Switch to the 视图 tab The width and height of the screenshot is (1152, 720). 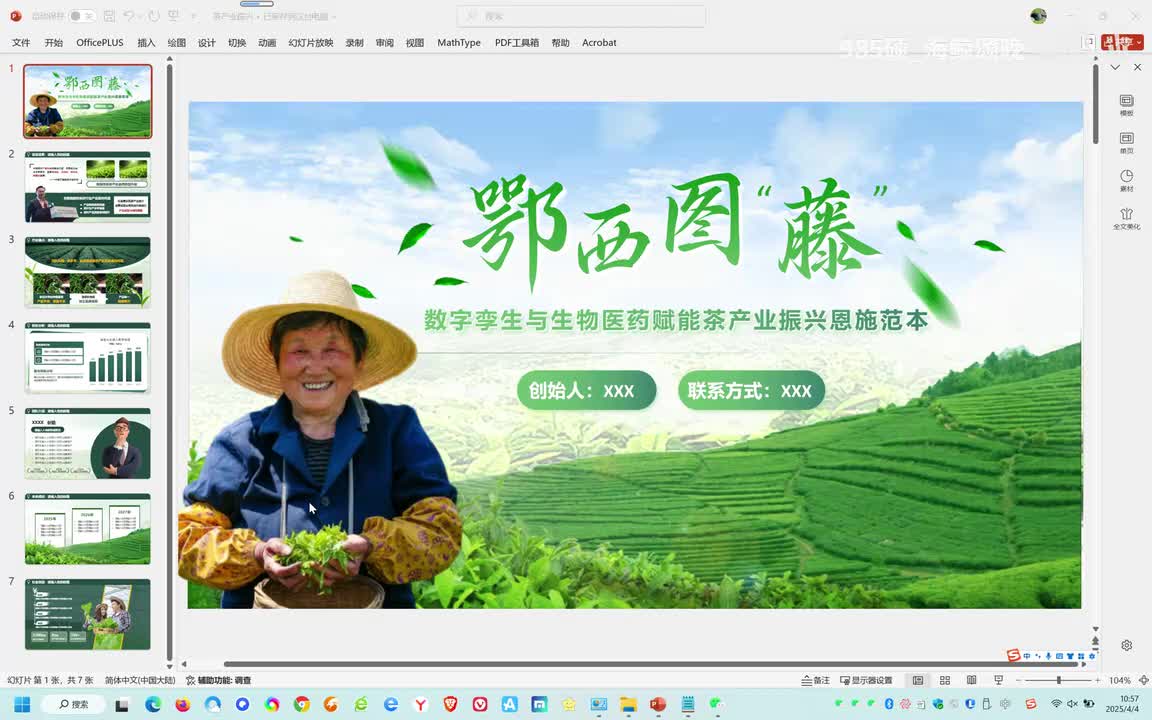[x=414, y=43]
